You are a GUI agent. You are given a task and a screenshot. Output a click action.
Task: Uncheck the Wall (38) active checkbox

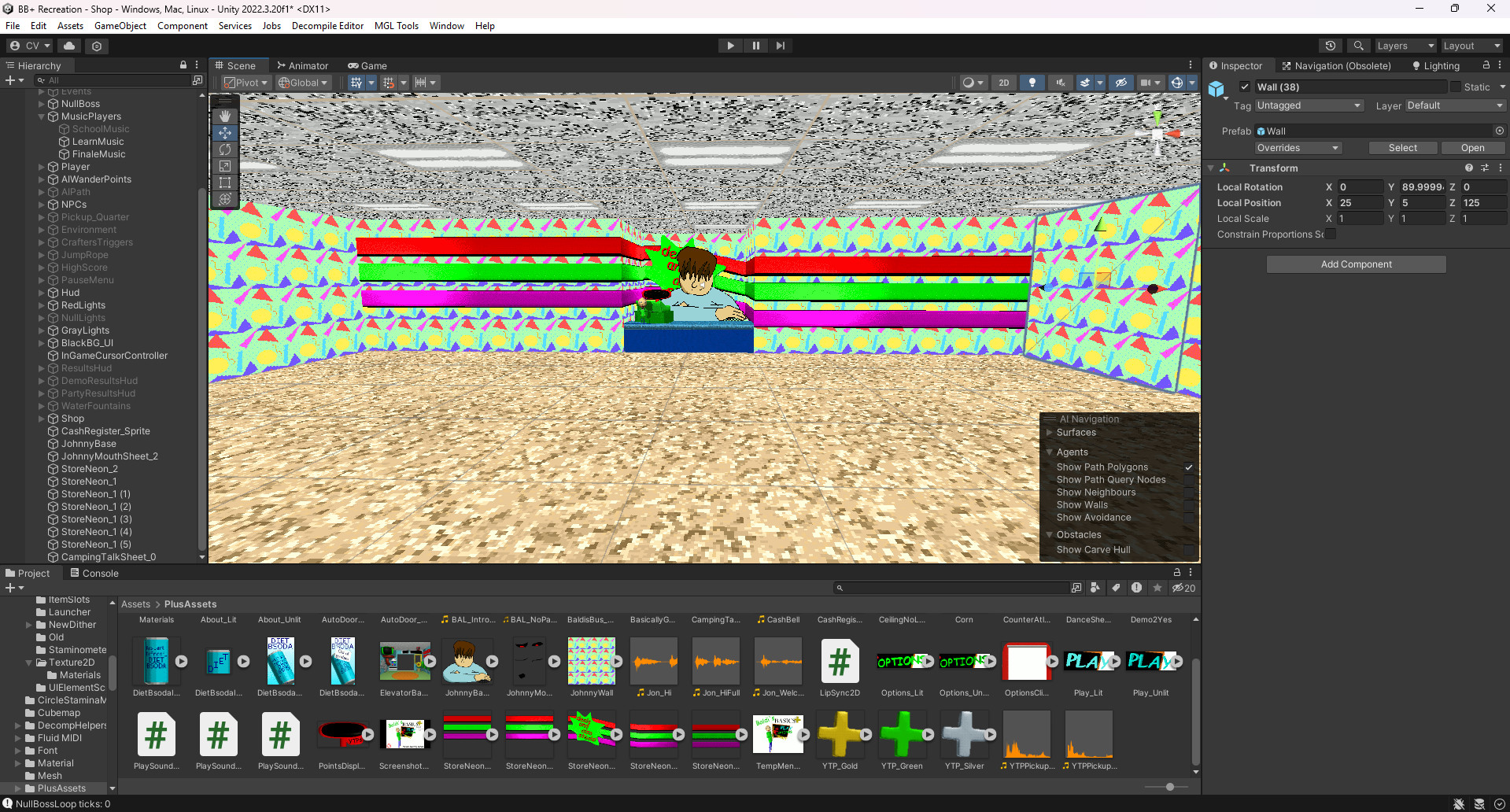tap(1245, 87)
